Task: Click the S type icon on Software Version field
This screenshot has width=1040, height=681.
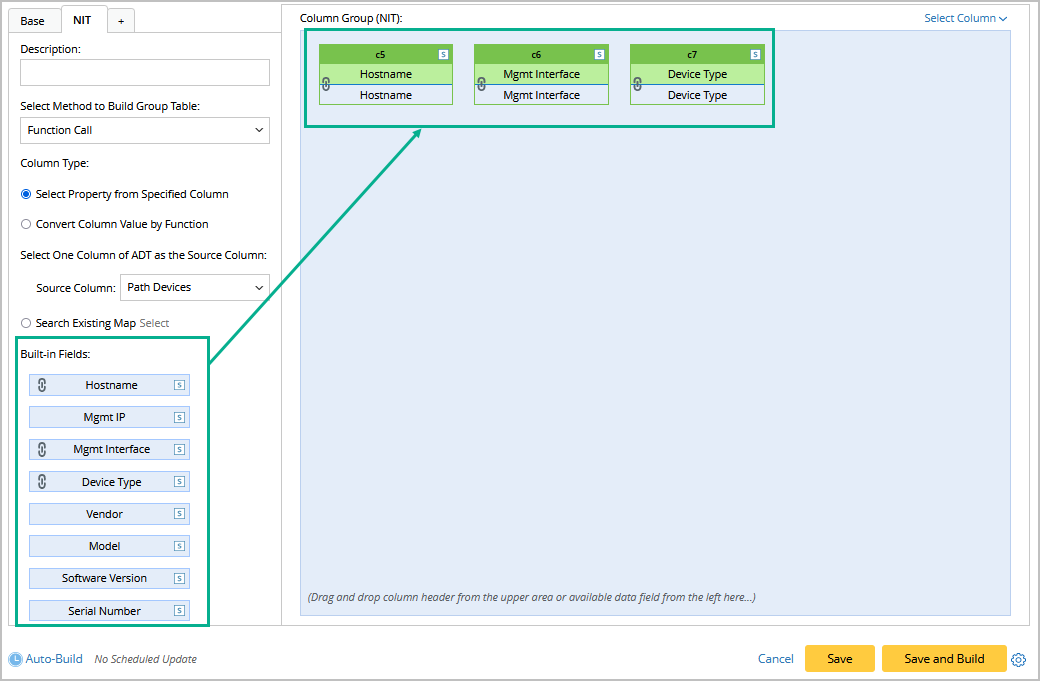Action: pos(179,579)
